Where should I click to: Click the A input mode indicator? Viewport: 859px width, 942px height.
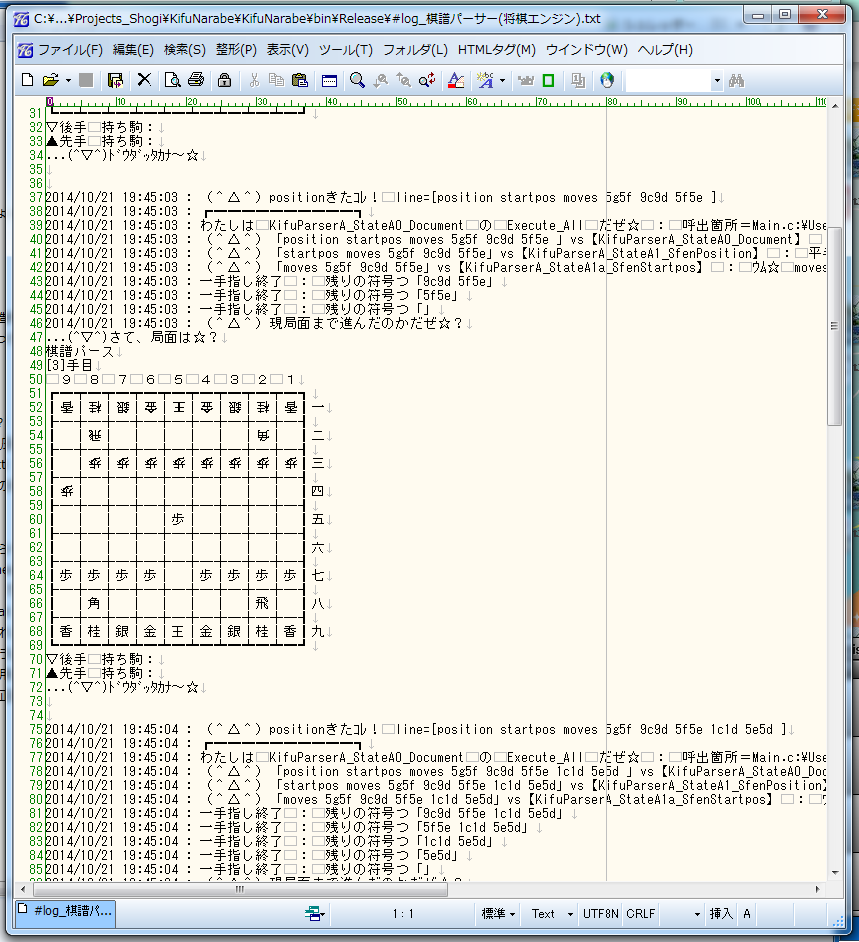click(747, 914)
